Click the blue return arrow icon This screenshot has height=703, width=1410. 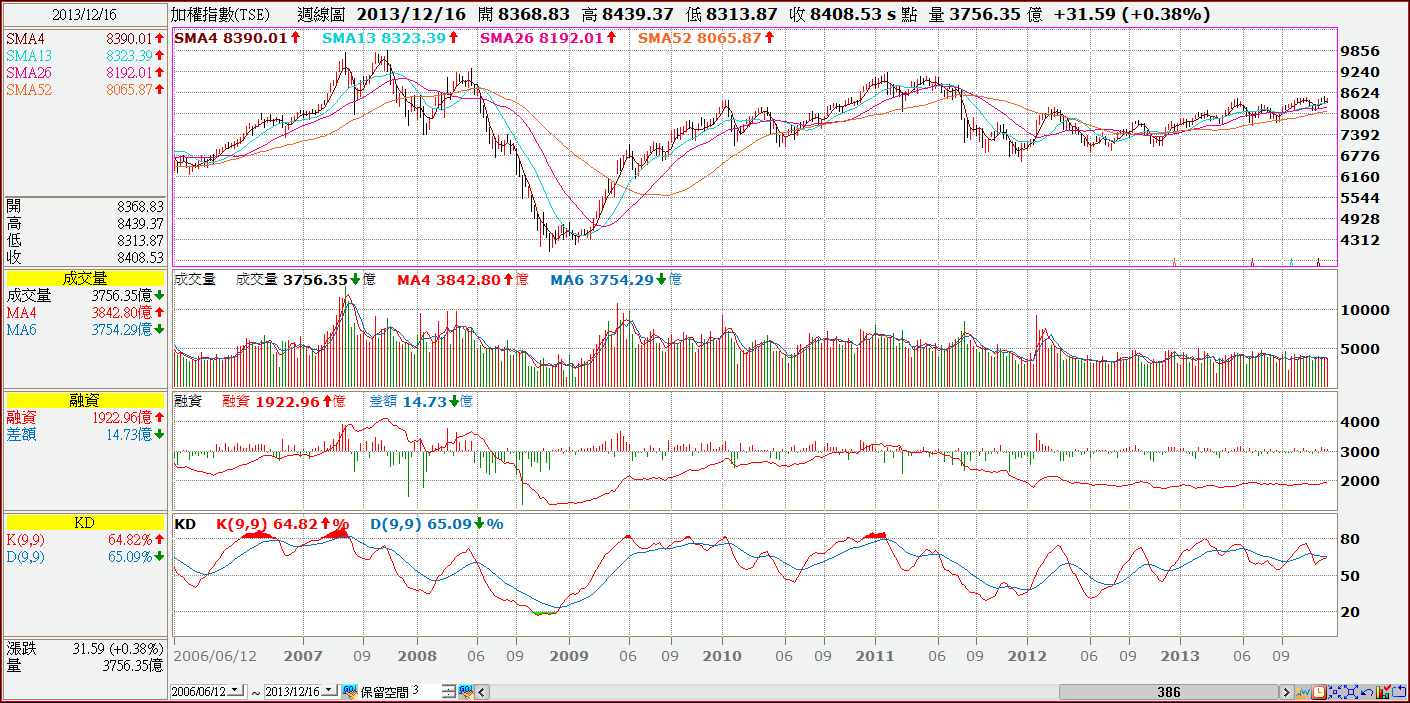click(1399, 691)
